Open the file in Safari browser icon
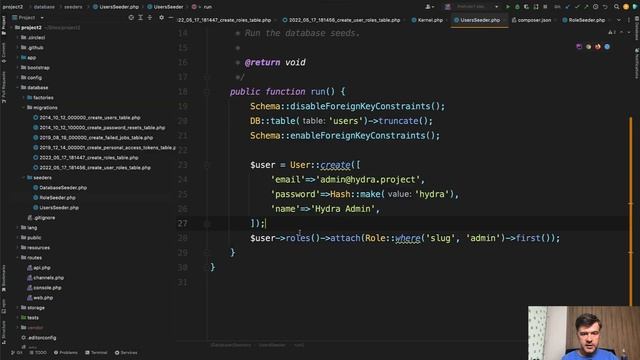Screen dimensions: 640x360 click(607, 47)
